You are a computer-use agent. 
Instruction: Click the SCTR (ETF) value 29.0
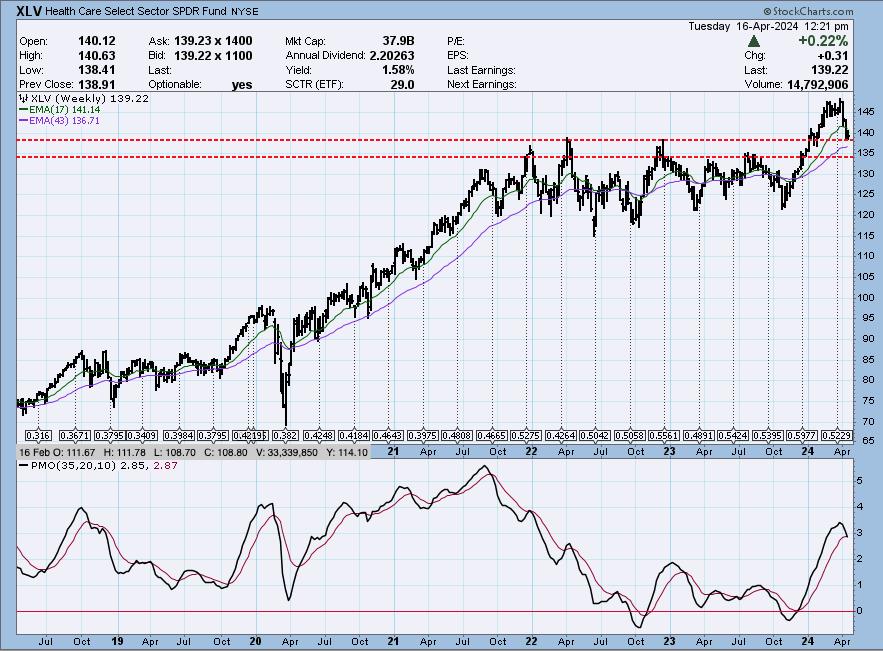[x=403, y=84]
